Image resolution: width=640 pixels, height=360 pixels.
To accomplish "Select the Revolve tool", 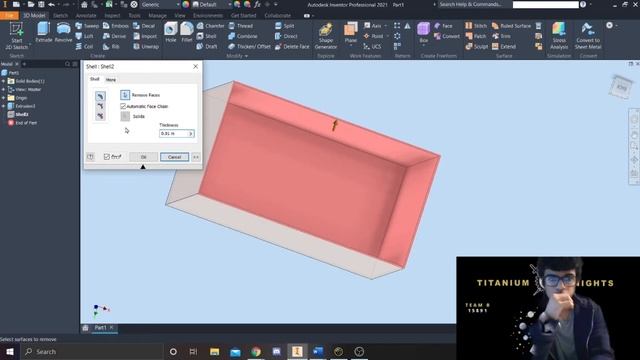I will coord(63,32).
